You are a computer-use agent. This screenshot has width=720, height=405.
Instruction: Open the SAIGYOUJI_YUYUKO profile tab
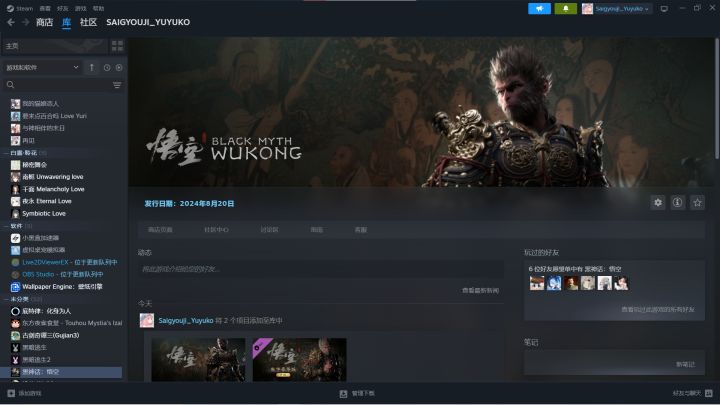click(x=148, y=22)
